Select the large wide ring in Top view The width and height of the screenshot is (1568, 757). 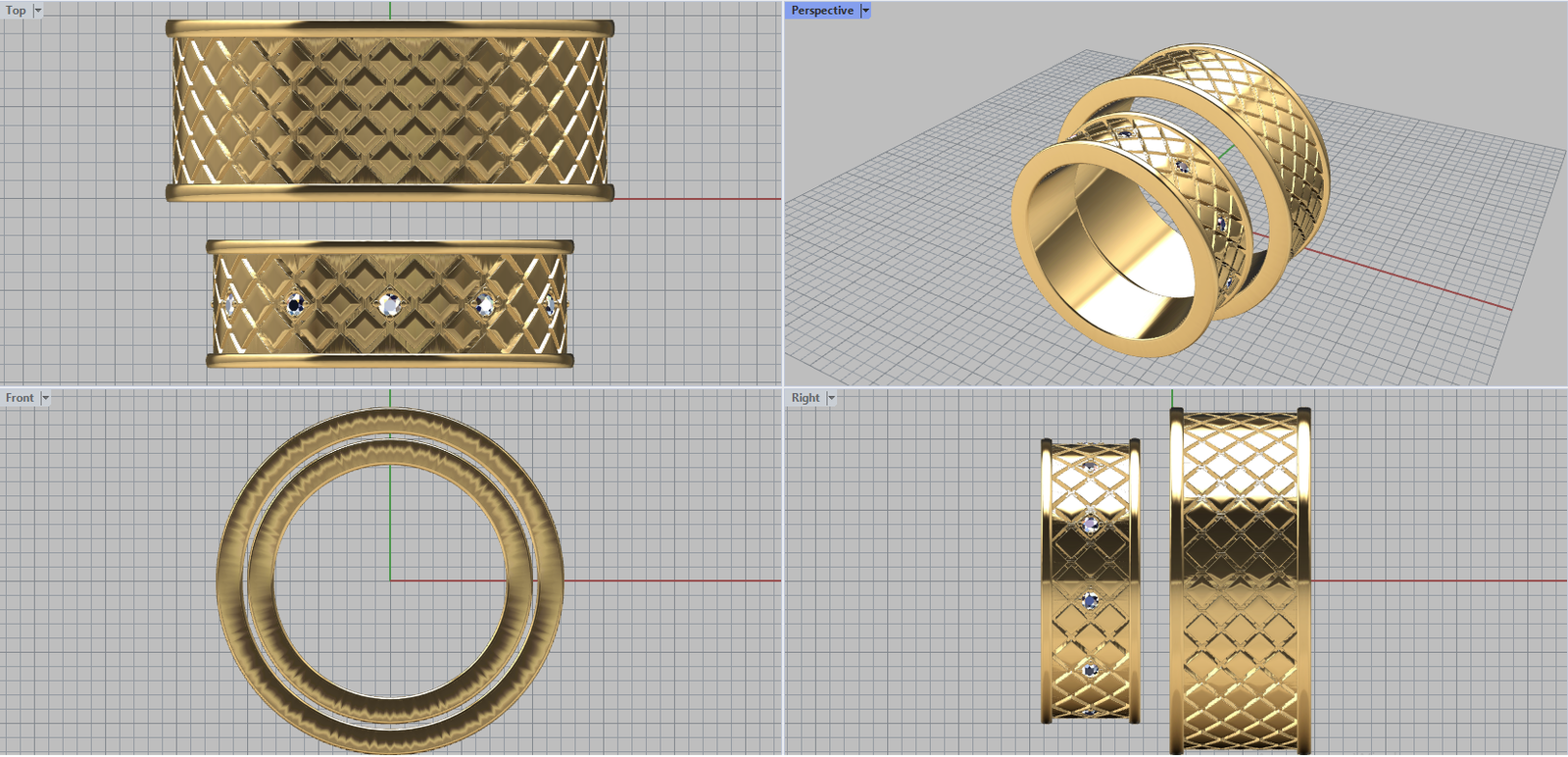[389, 110]
